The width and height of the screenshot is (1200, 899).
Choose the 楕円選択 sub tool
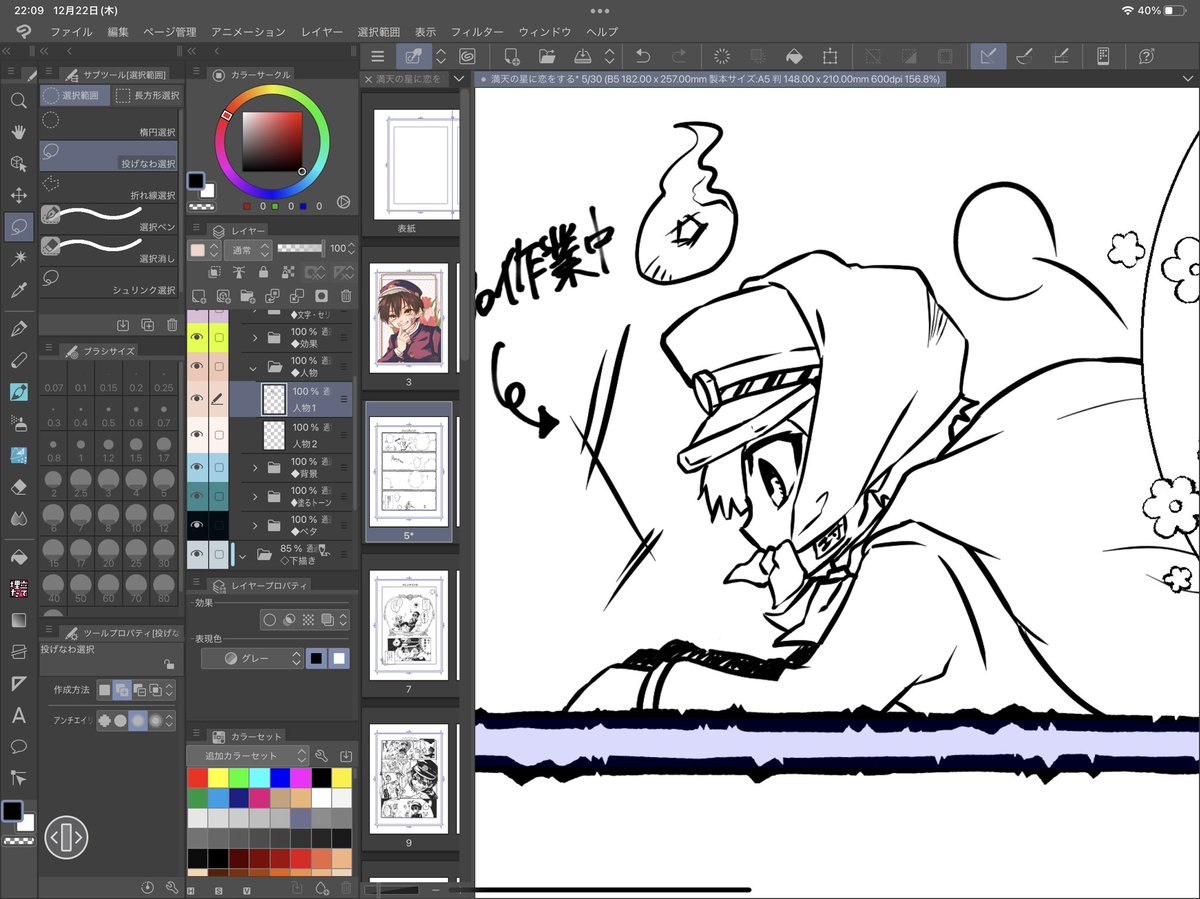pos(109,123)
